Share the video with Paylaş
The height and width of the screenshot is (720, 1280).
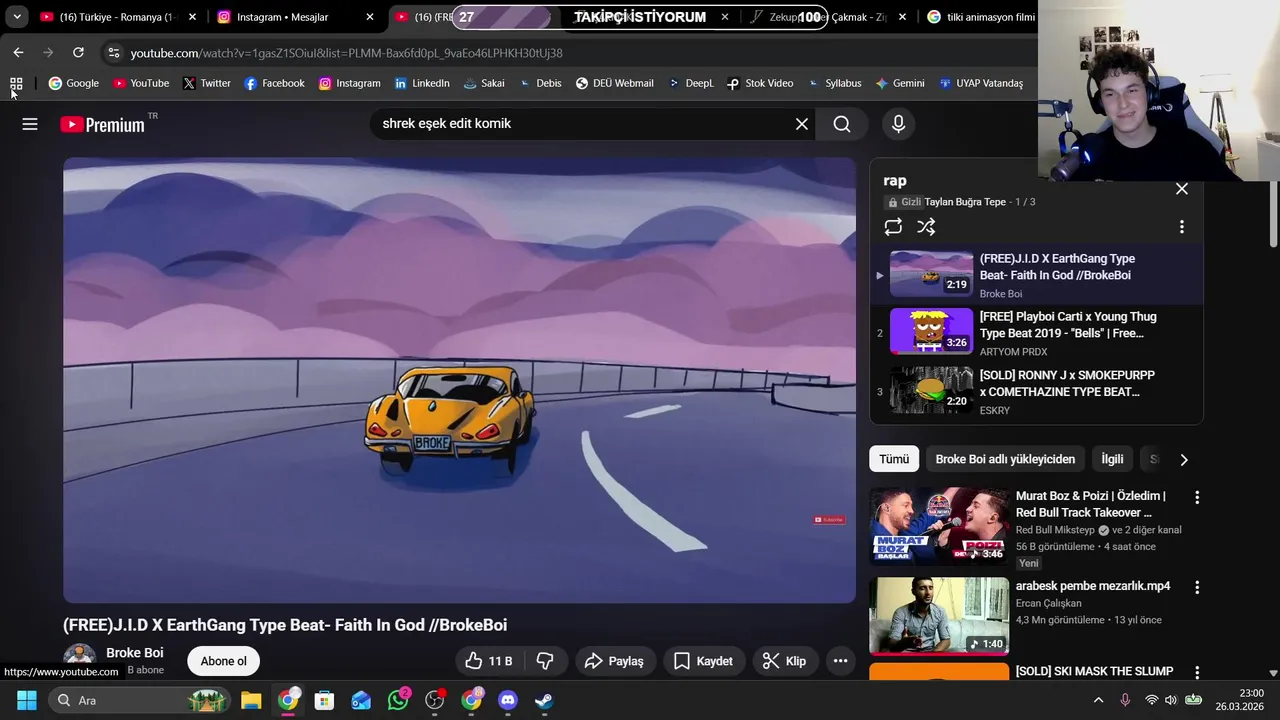614,661
